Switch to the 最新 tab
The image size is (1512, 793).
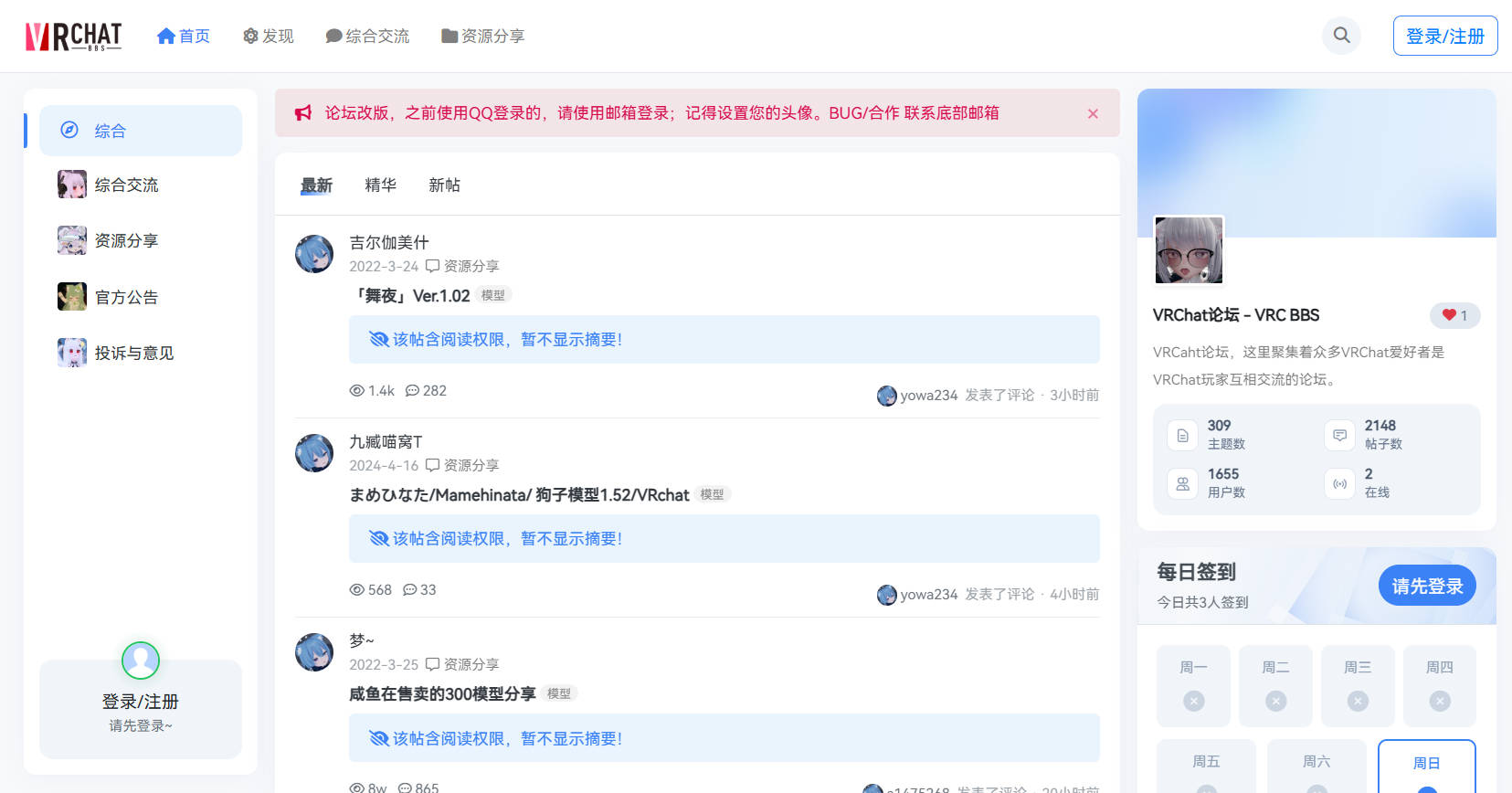[317, 185]
